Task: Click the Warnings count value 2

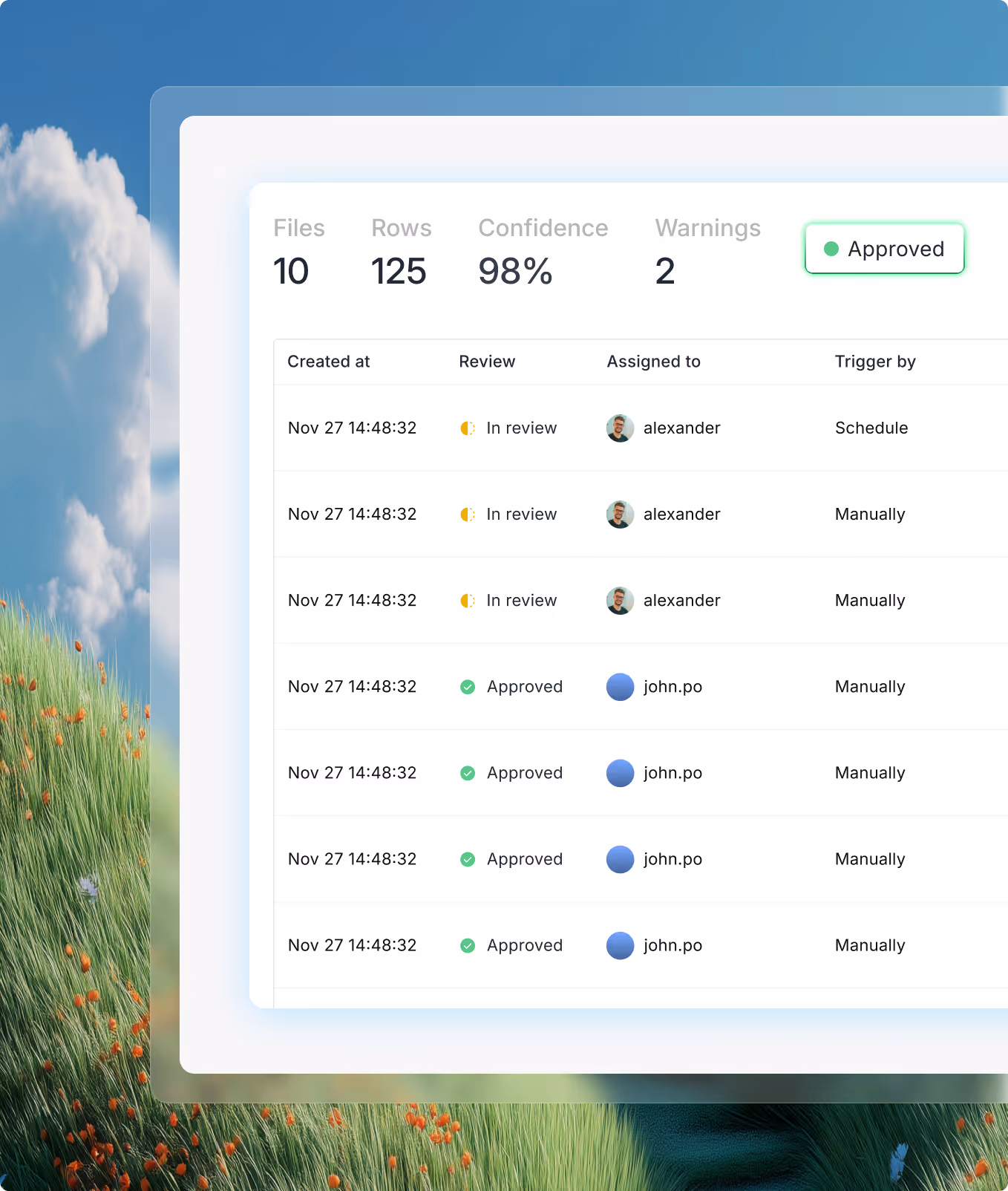Action: [665, 271]
